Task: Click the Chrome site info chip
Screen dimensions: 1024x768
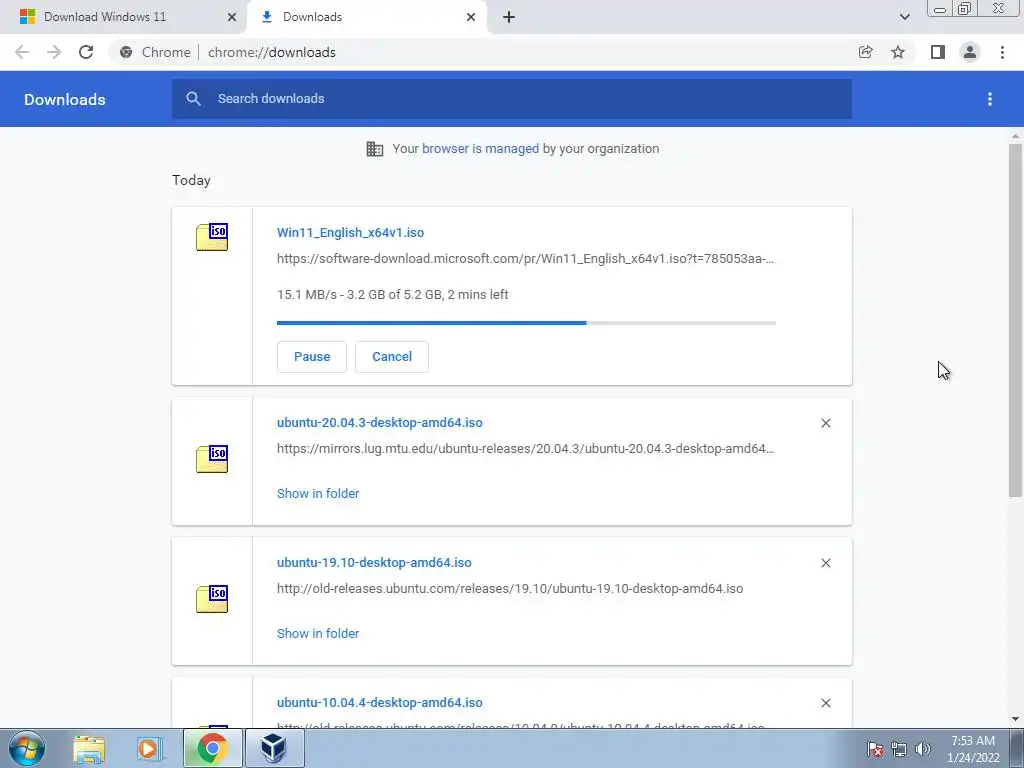Action: (156, 52)
